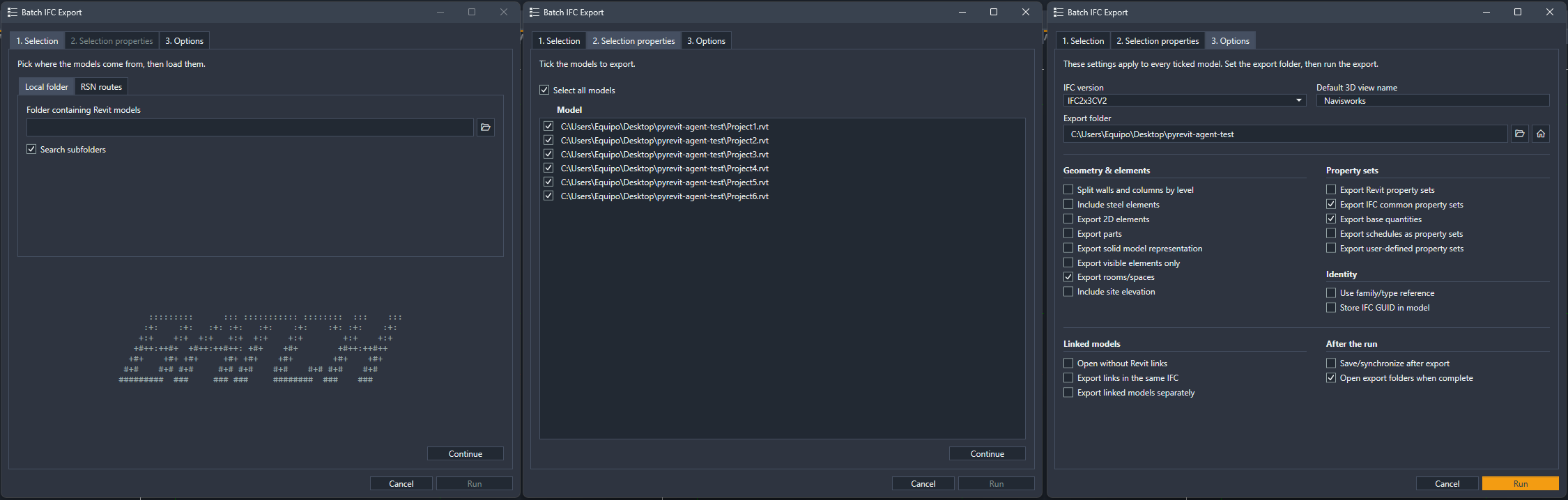Screen dimensions: 1568x500
Task: Enable Export links in the same IFC
Action: click(1068, 377)
